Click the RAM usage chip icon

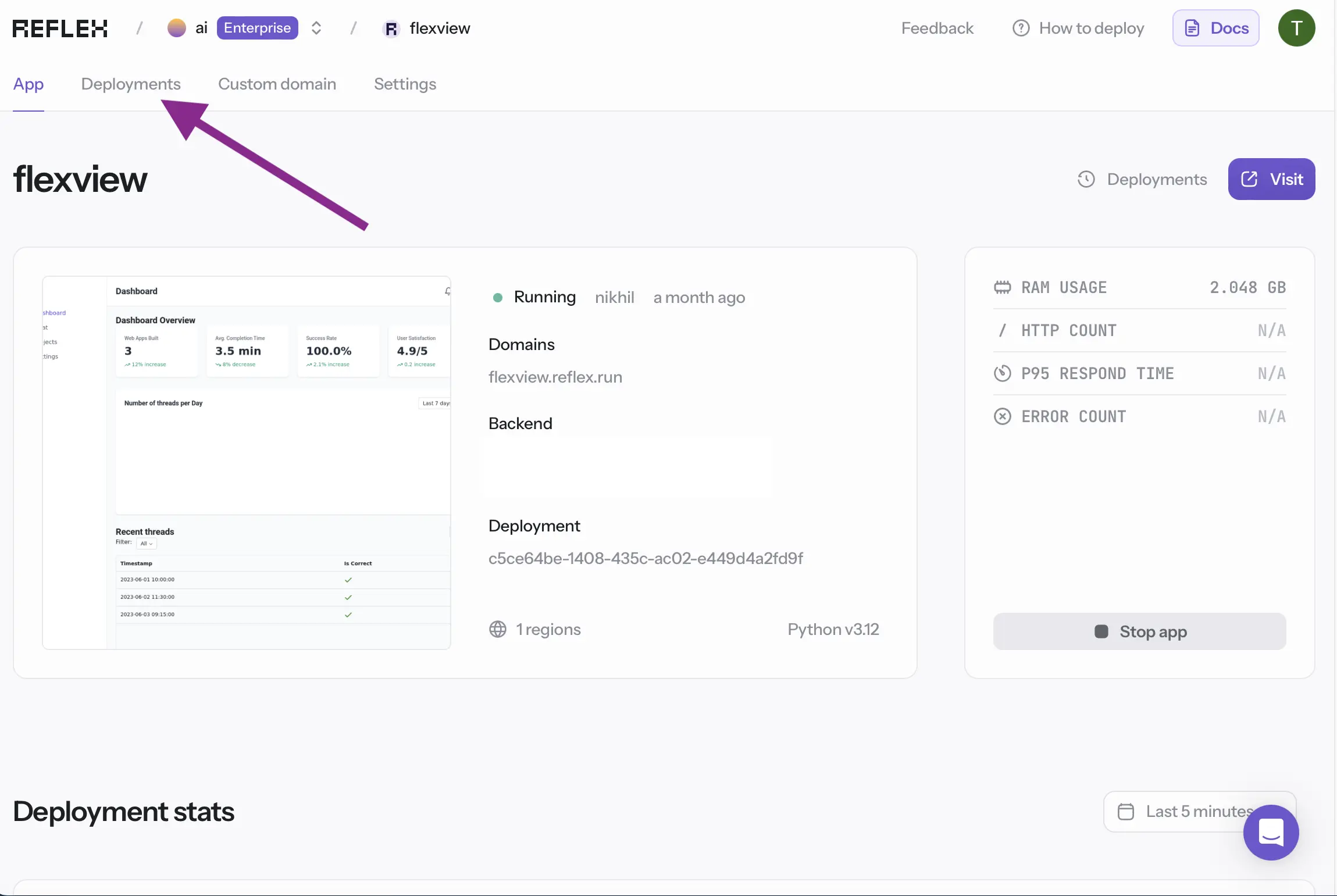tap(1002, 287)
